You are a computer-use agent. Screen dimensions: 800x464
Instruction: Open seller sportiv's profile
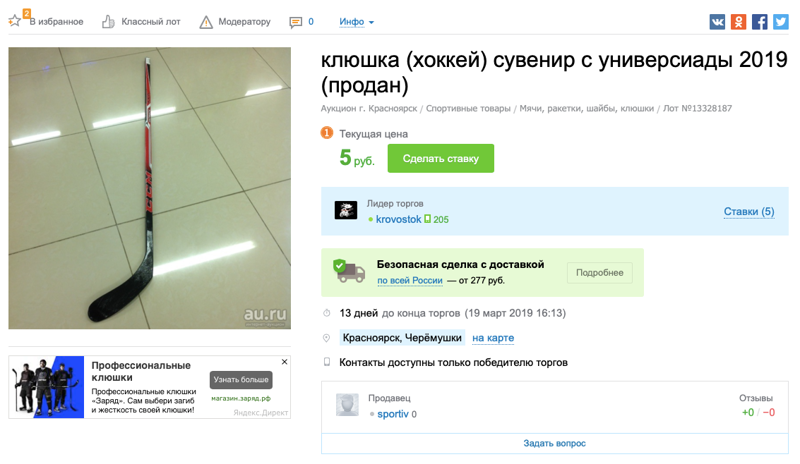(392, 414)
